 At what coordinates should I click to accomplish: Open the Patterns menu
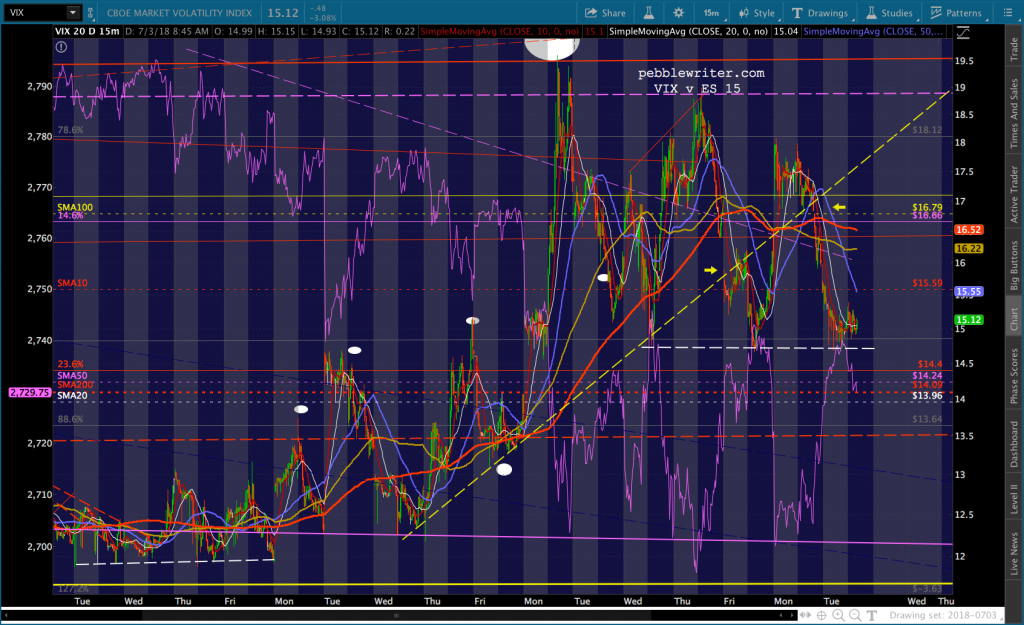point(955,13)
